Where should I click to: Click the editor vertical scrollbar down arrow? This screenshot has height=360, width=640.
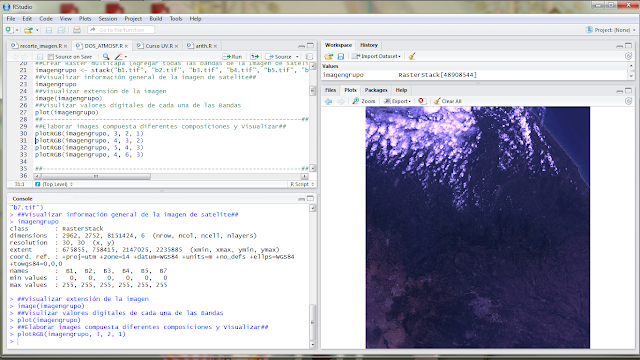tap(313, 168)
